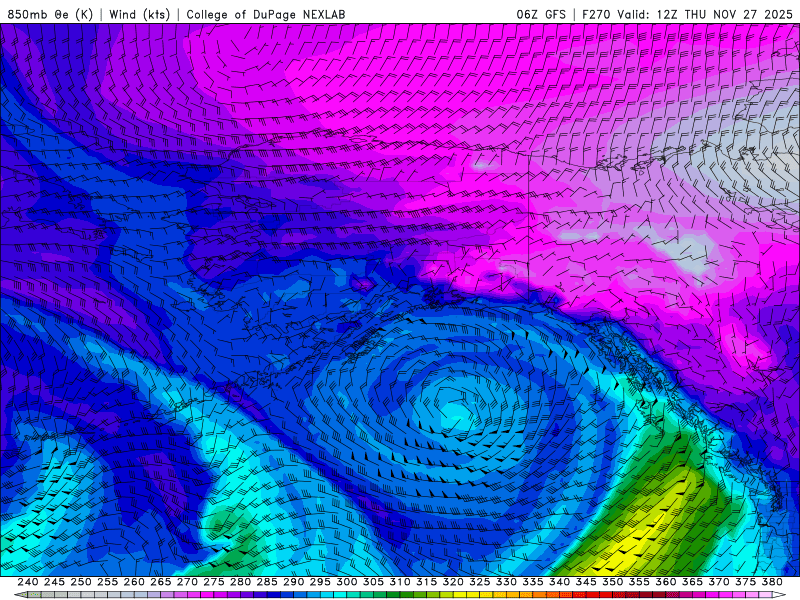Click the 260 color scale value

pos(134,582)
